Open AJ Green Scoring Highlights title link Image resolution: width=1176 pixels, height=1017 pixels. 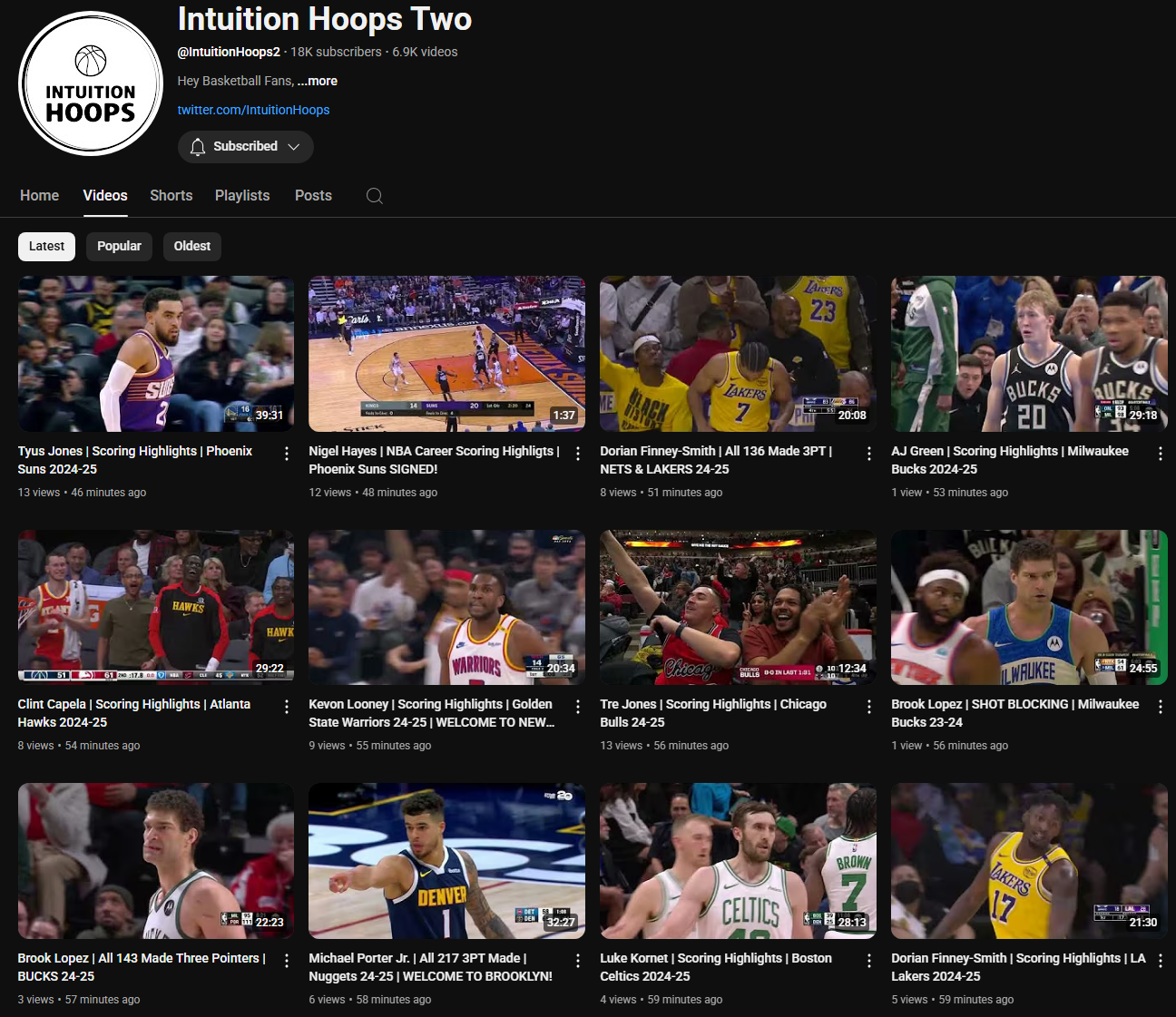tap(1010, 460)
